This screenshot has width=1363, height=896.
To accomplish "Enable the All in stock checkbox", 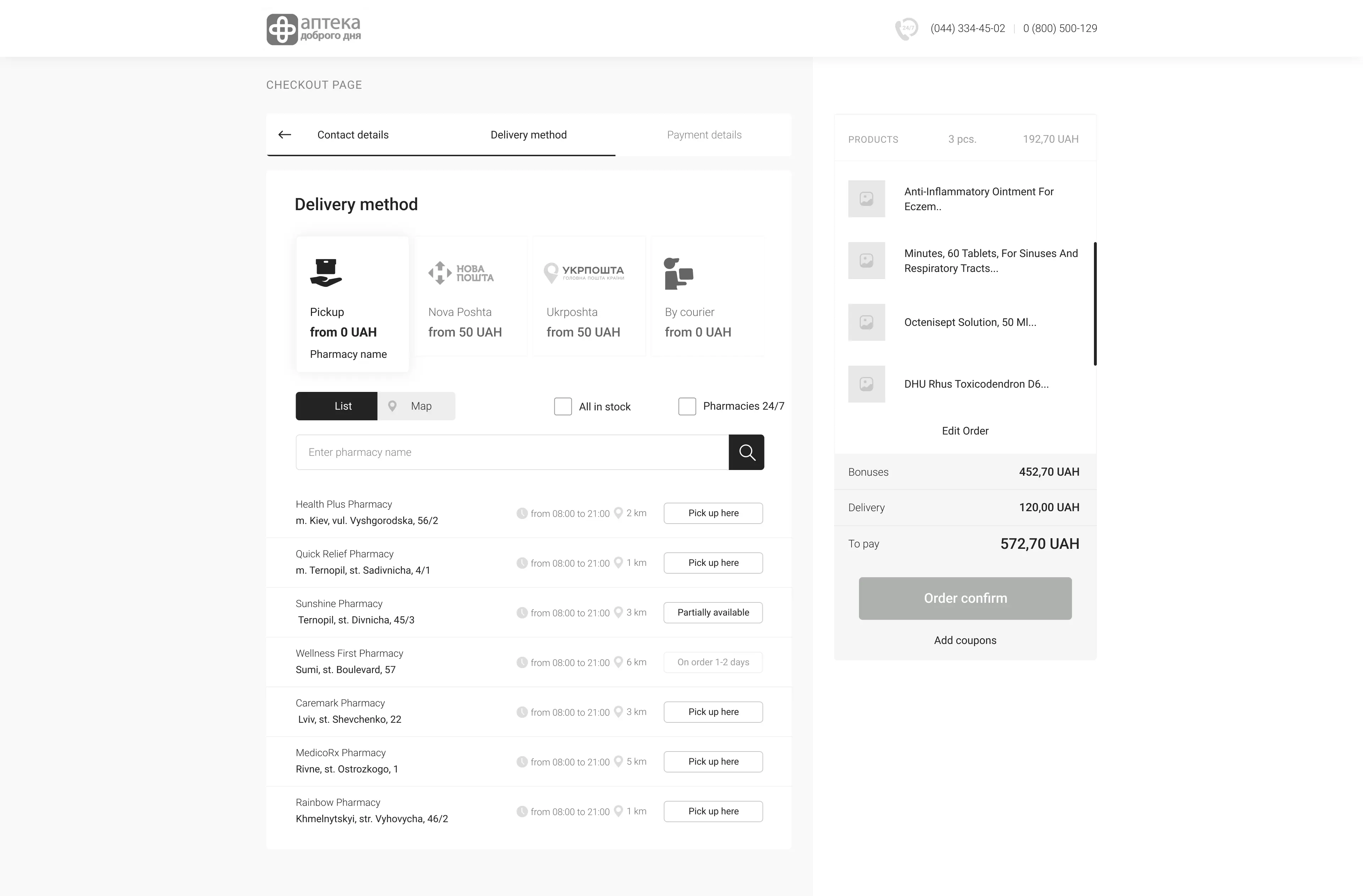I will pos(563,406).
